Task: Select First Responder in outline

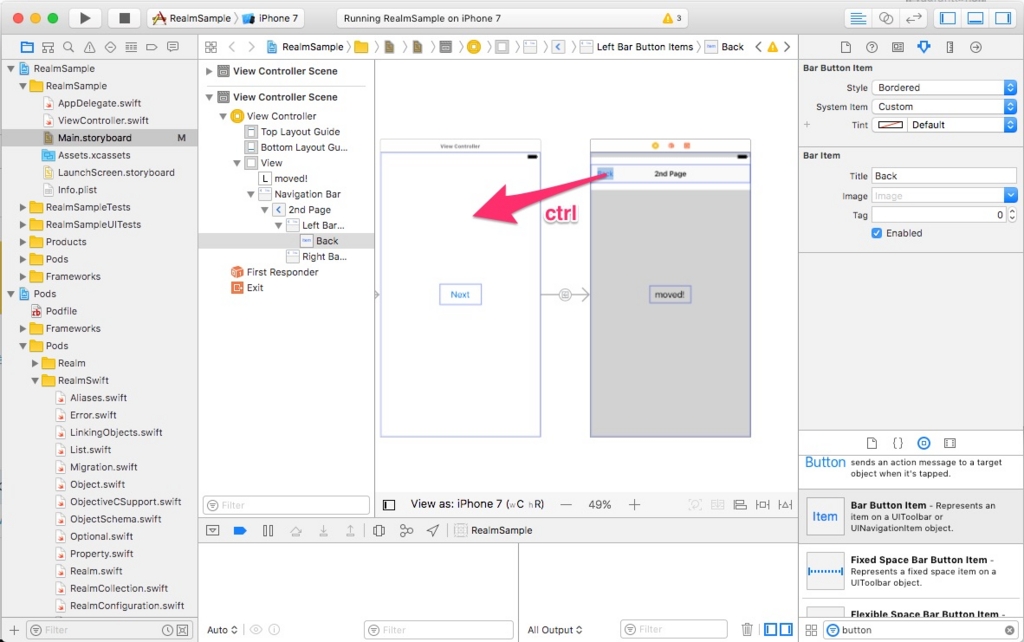Action: point(282,272)
